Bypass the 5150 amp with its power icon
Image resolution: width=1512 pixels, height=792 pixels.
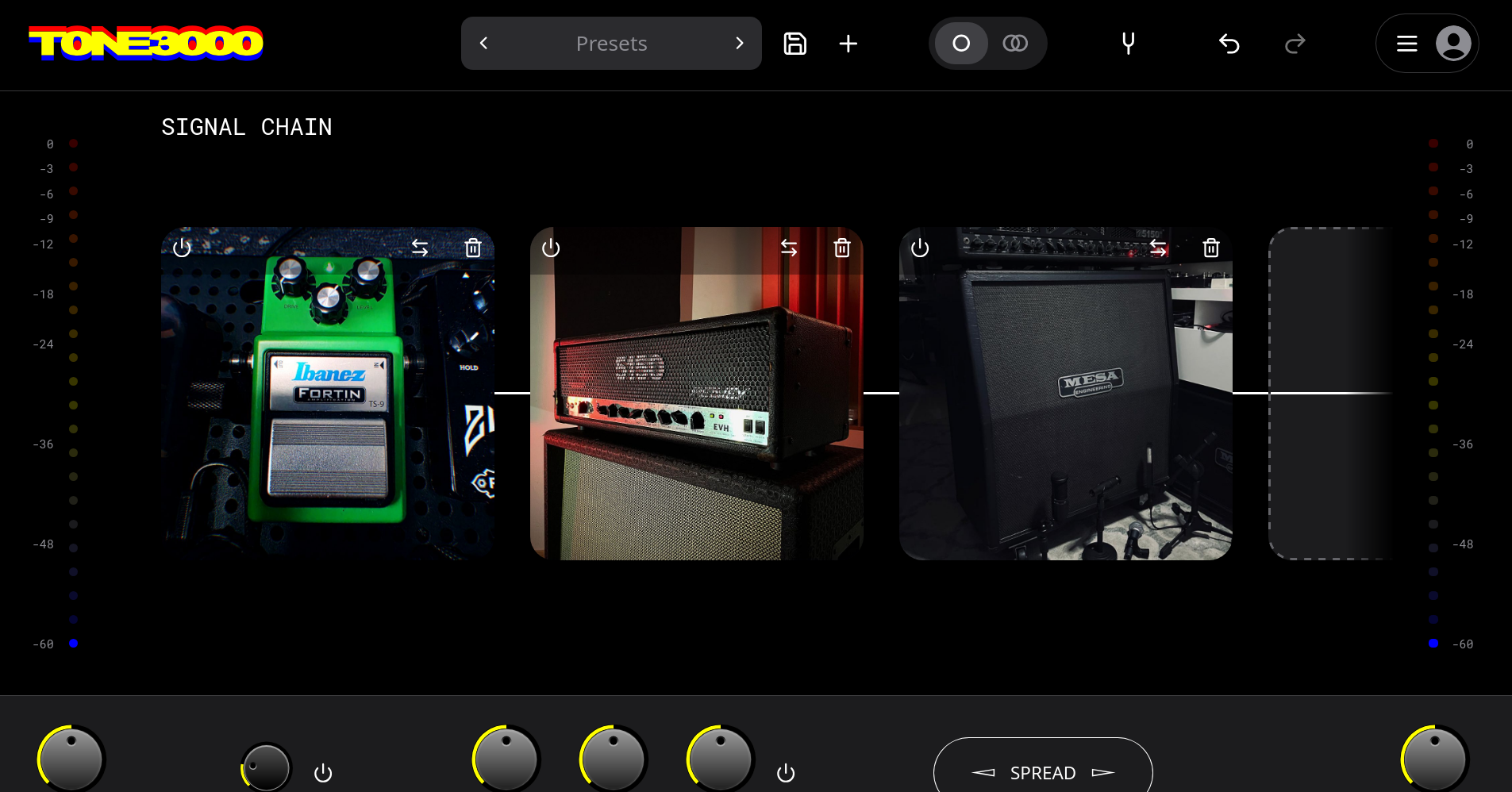(x=551, y=248)
